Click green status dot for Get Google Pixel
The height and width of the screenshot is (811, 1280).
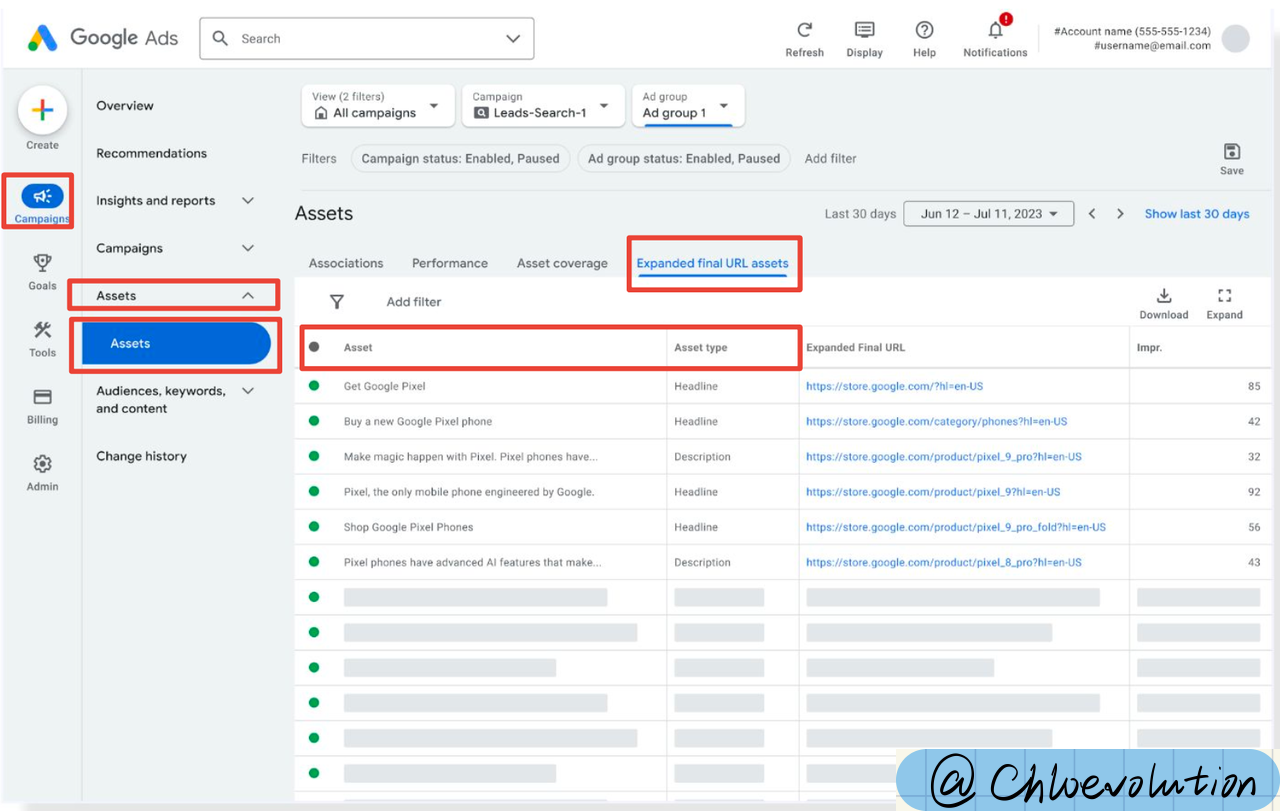(x=314, y=386)
